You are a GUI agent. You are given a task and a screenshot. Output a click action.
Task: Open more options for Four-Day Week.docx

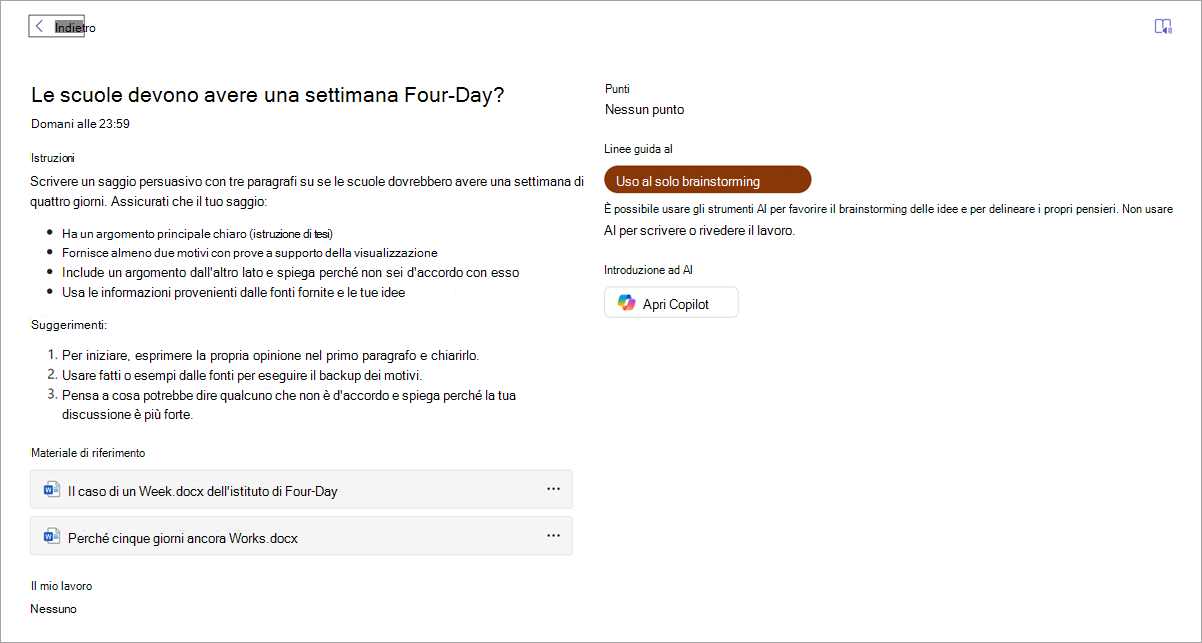point(553,489)
